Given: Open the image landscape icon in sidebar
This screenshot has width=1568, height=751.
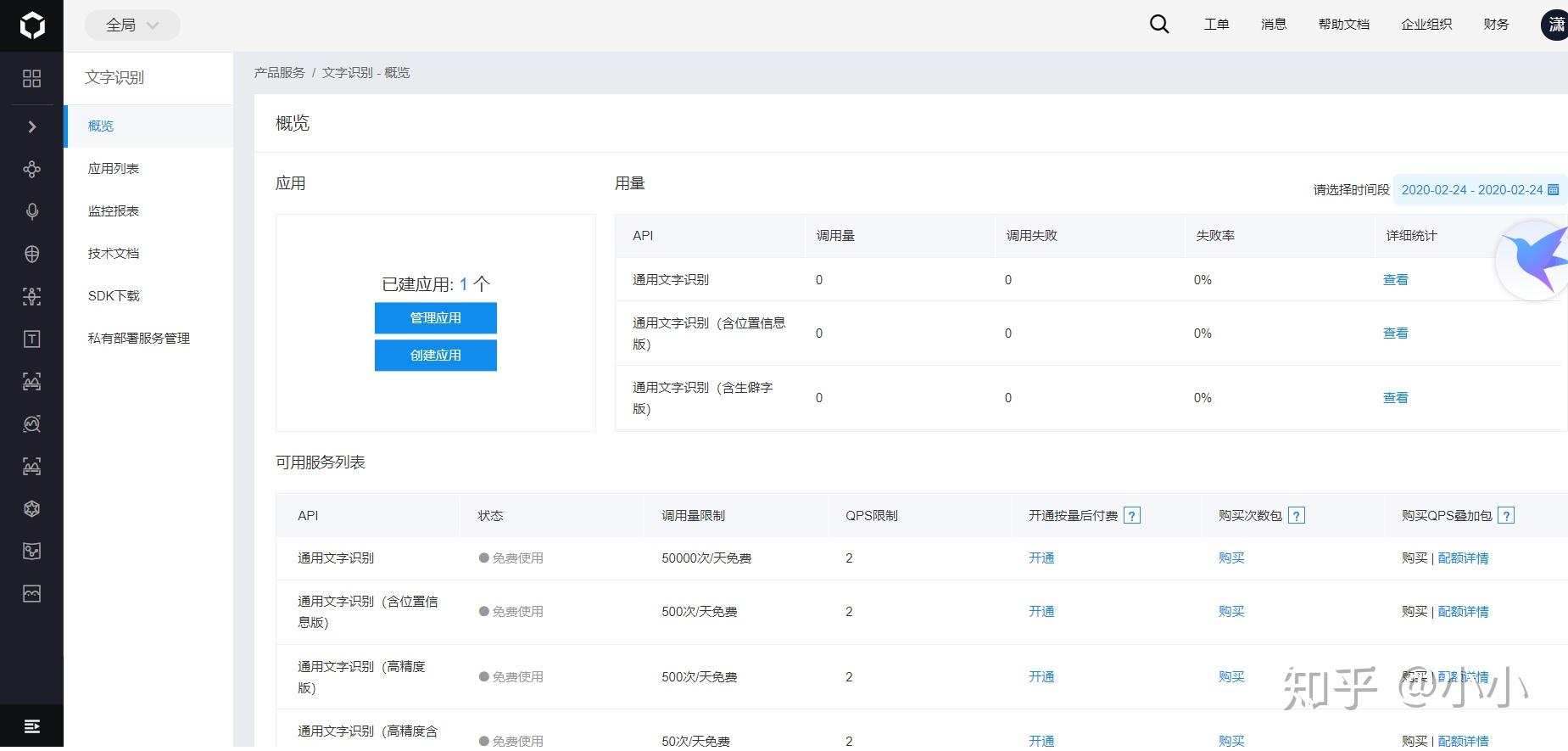Looking at the screenshot, I should coord(31,593).
